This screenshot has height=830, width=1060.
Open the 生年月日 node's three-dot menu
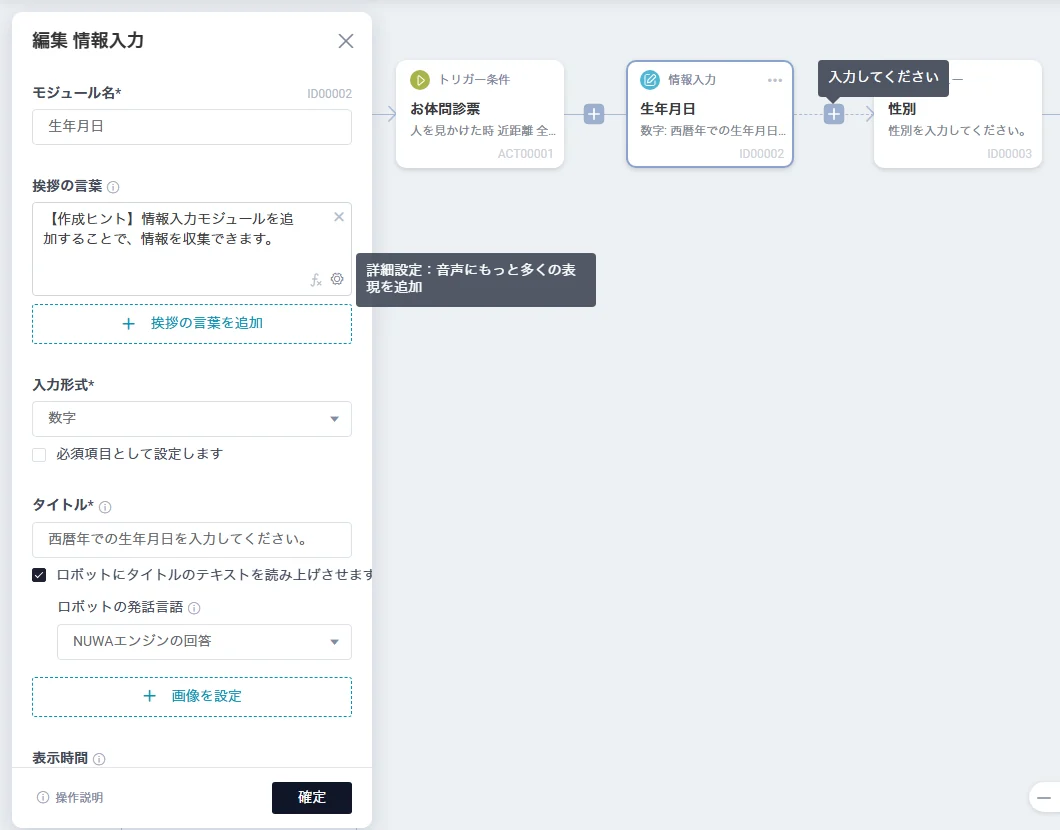point(775,80)
